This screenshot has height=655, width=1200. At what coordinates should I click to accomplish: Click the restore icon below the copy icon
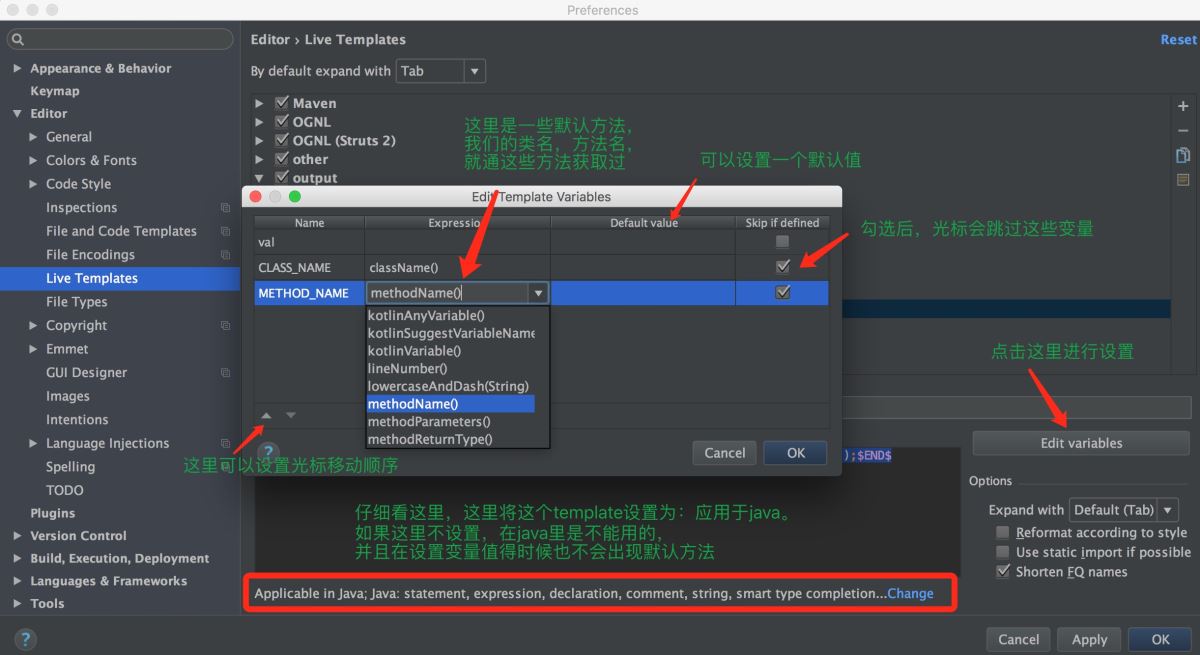click(1183, 180)
